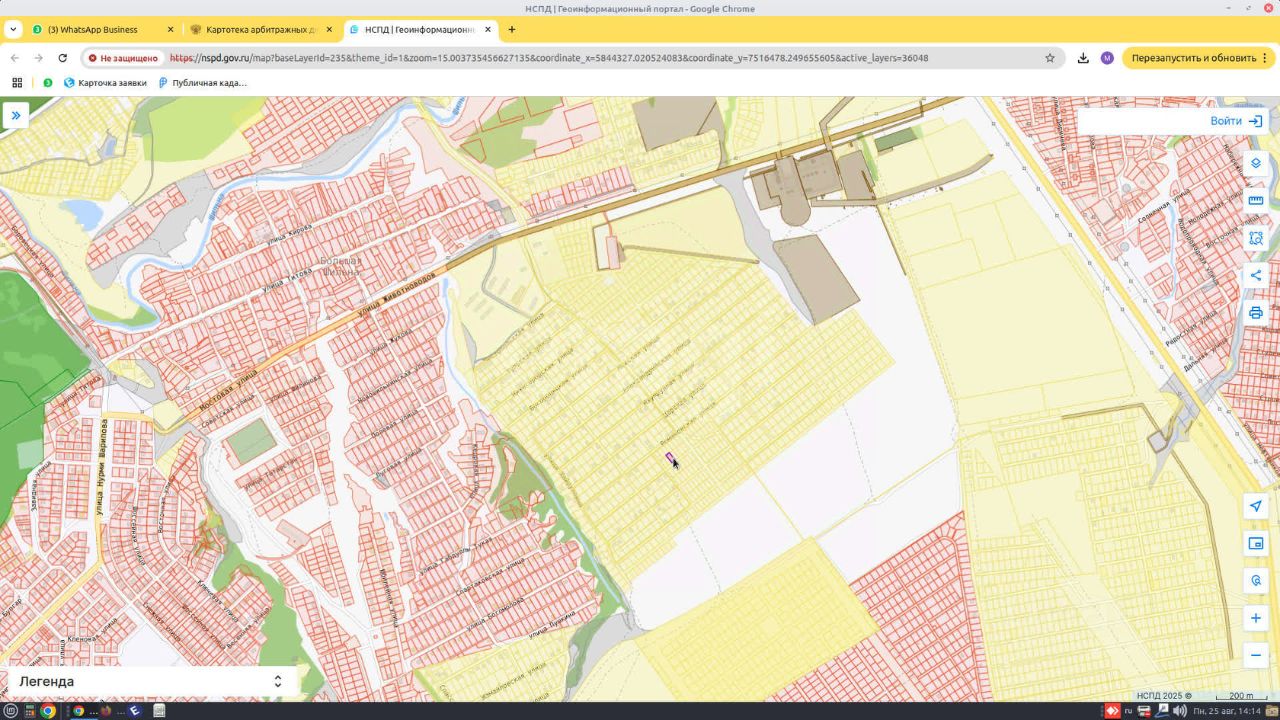This screenshot has width=1280, height=720.
Task: Zoom in with the plus button
Action: pos(1256,618)
